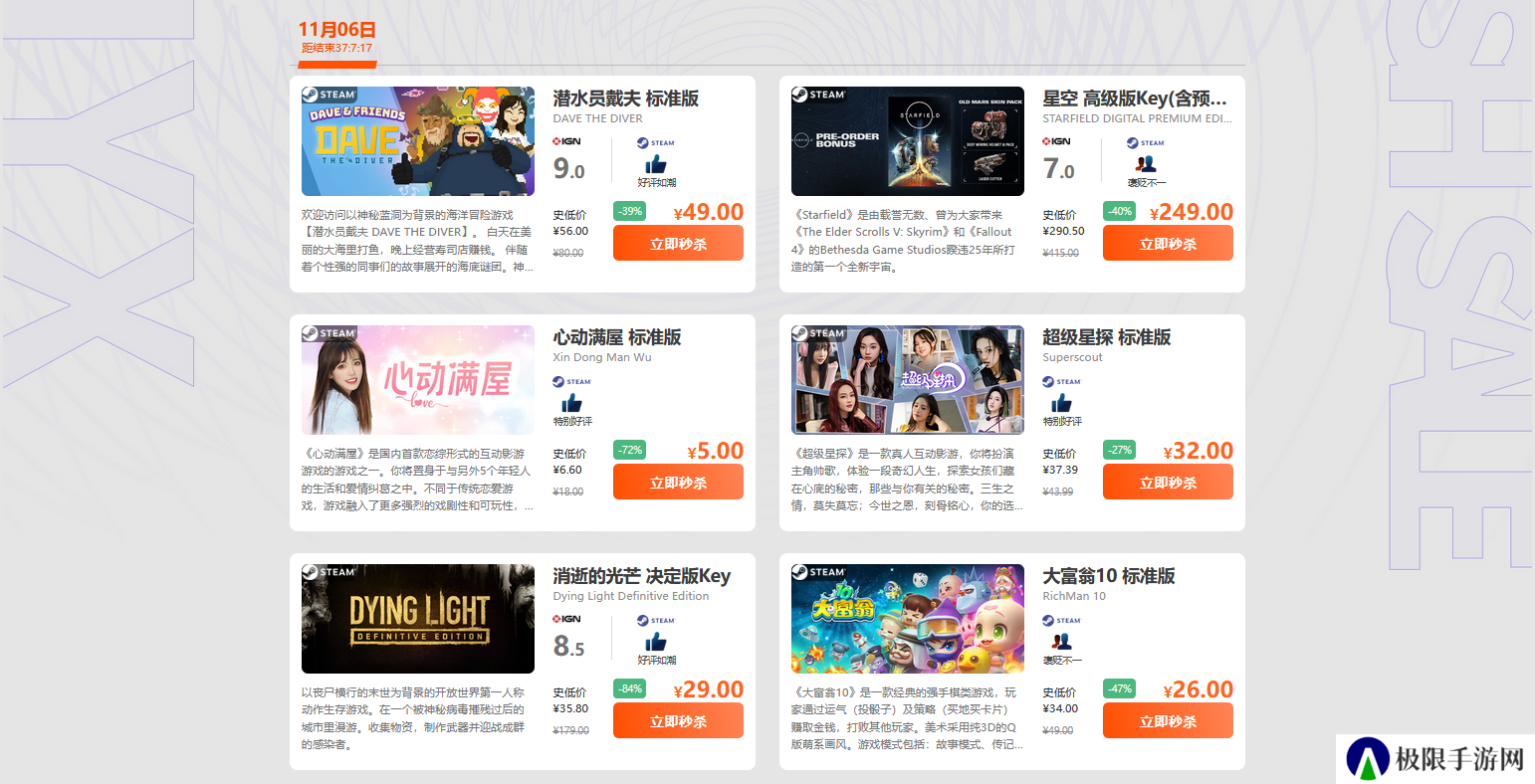This screenshot has width=1535, height=784.
Task: Open the 星空 高级版Key title link
Action: point(1135,98)
